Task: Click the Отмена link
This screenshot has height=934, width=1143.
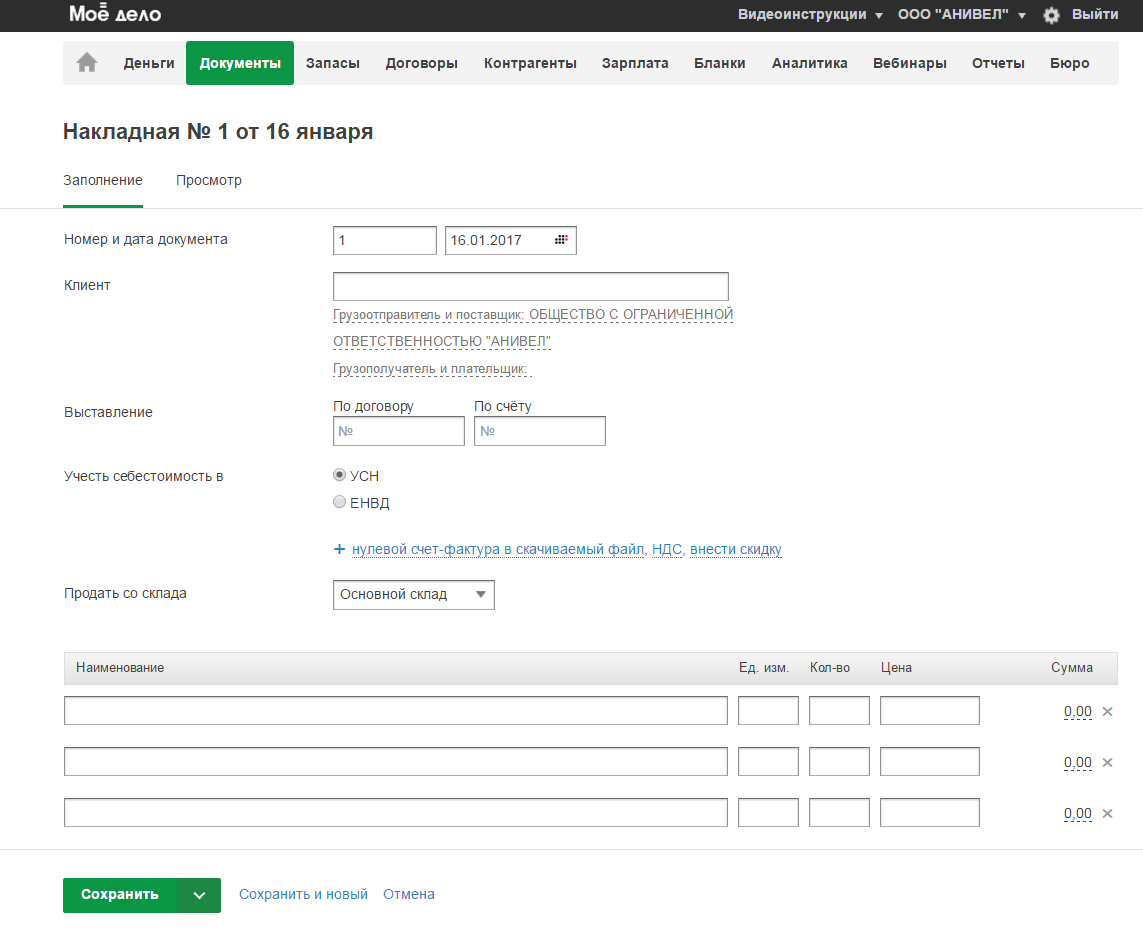Action: coord(409,895)
